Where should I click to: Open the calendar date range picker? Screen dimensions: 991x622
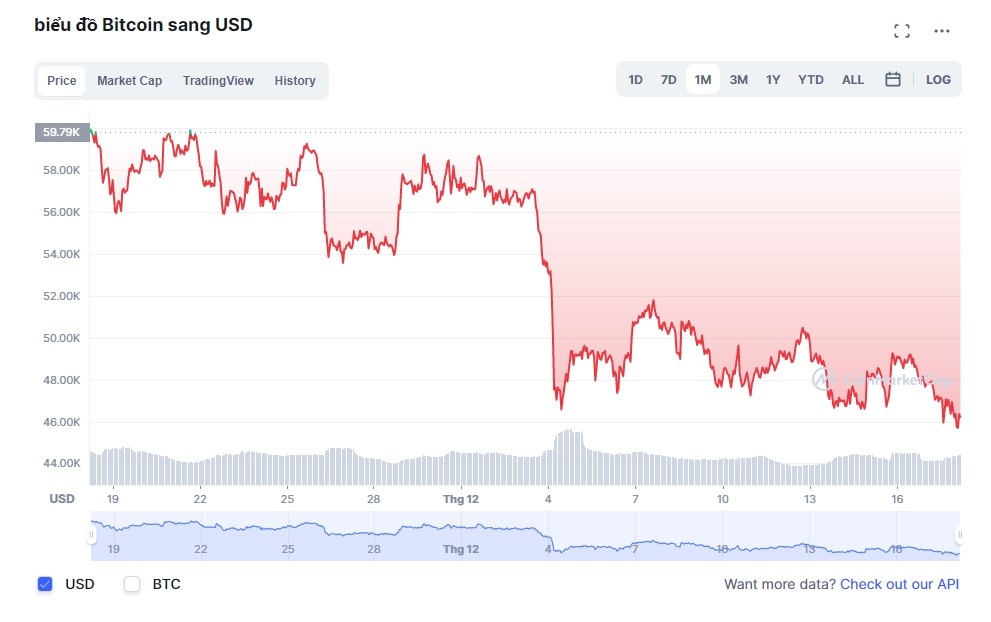coord(891,78)
